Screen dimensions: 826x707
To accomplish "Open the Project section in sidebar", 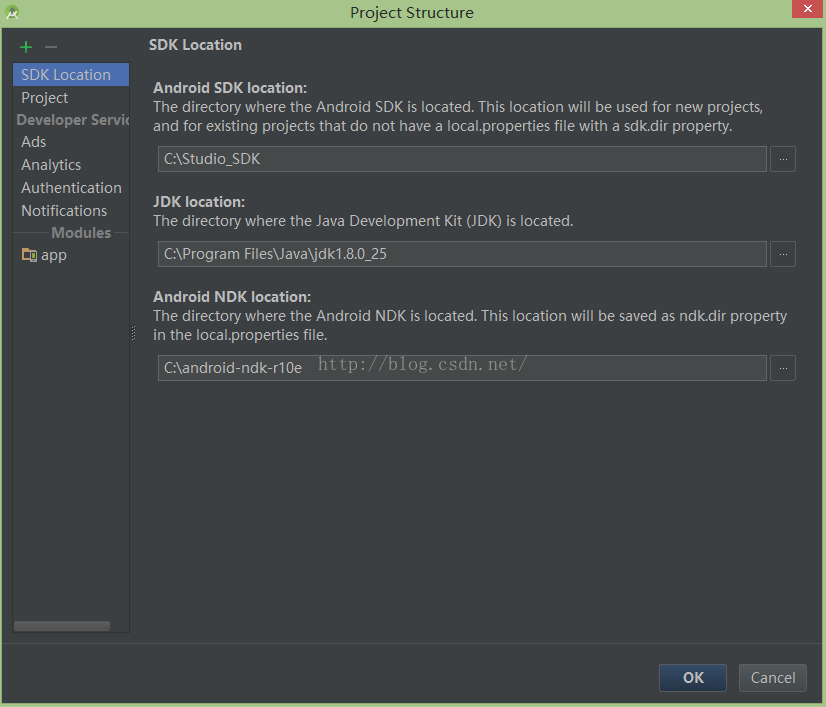I will click(71, 98).
